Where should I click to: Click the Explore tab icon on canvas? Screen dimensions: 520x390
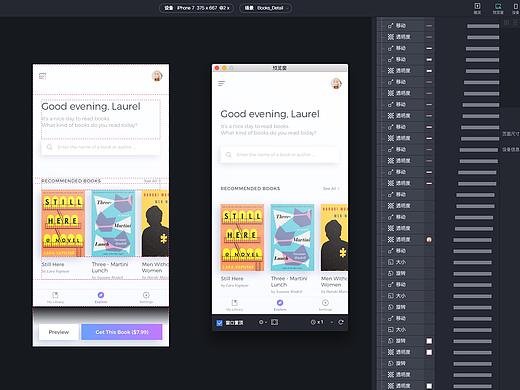pyautogui.click(x=101, y=295)
